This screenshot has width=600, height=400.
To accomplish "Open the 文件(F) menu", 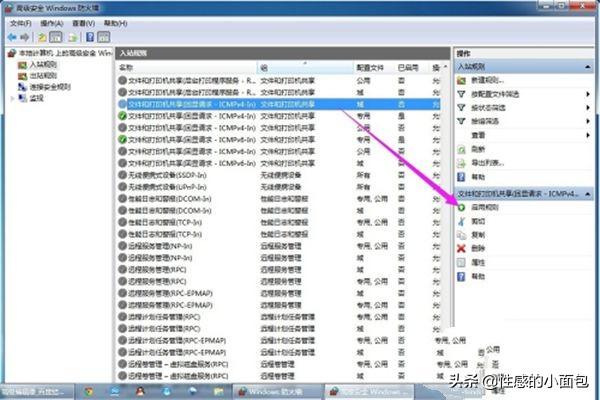I will 21,23.
